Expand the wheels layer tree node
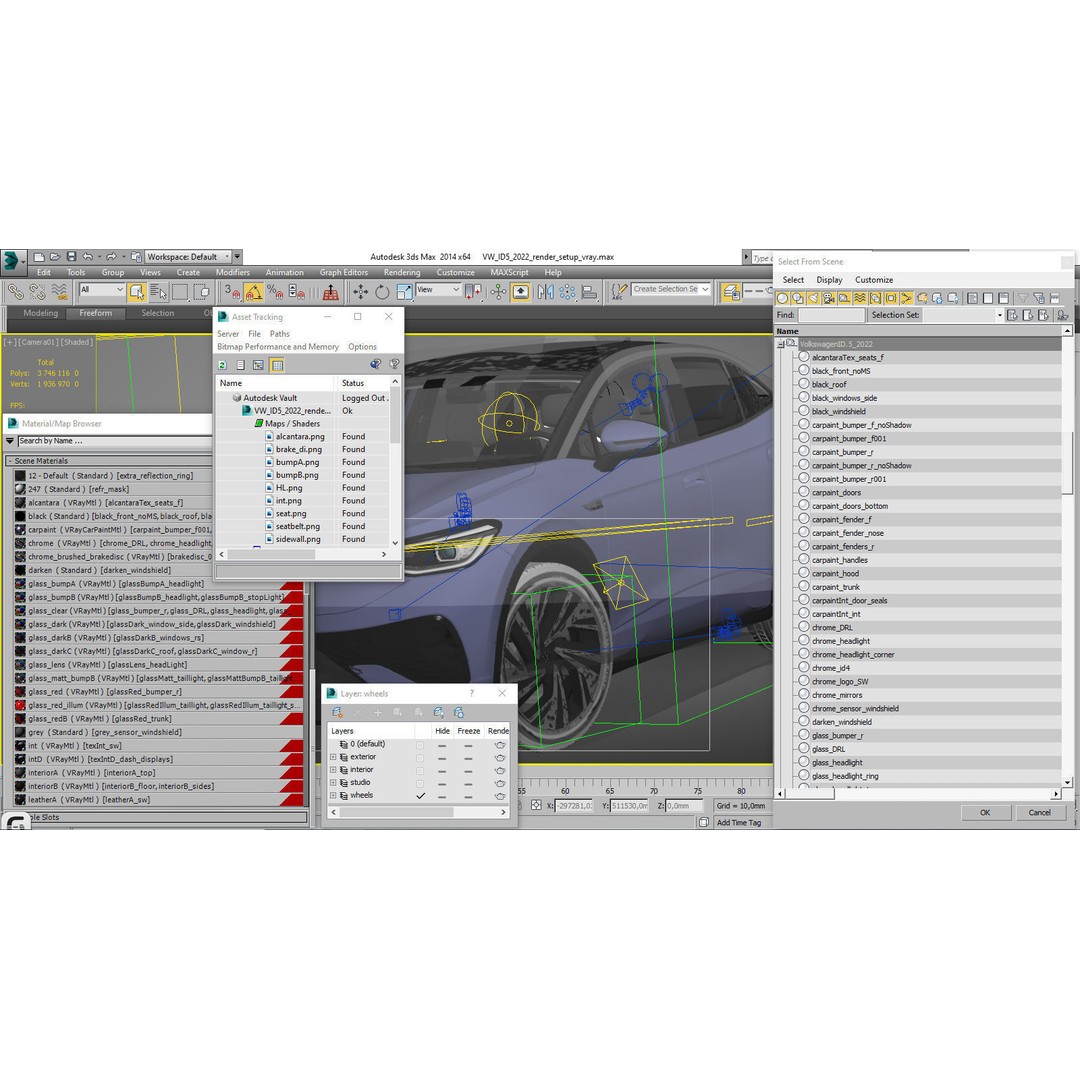 click(333, 796)
